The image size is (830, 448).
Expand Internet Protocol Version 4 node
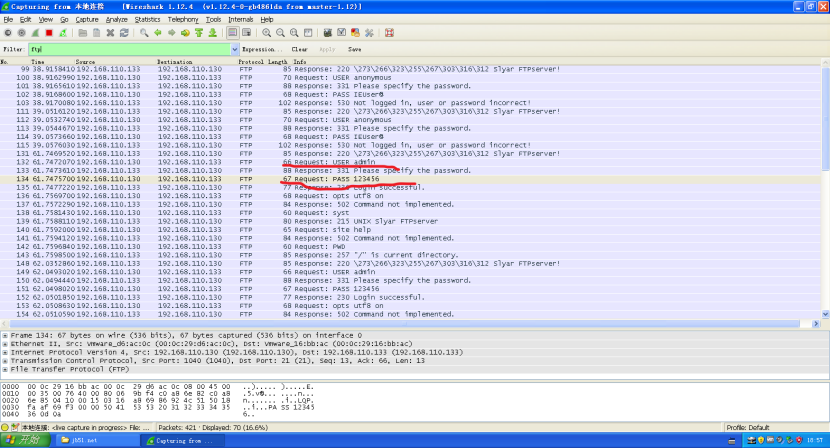click(5, 352)
